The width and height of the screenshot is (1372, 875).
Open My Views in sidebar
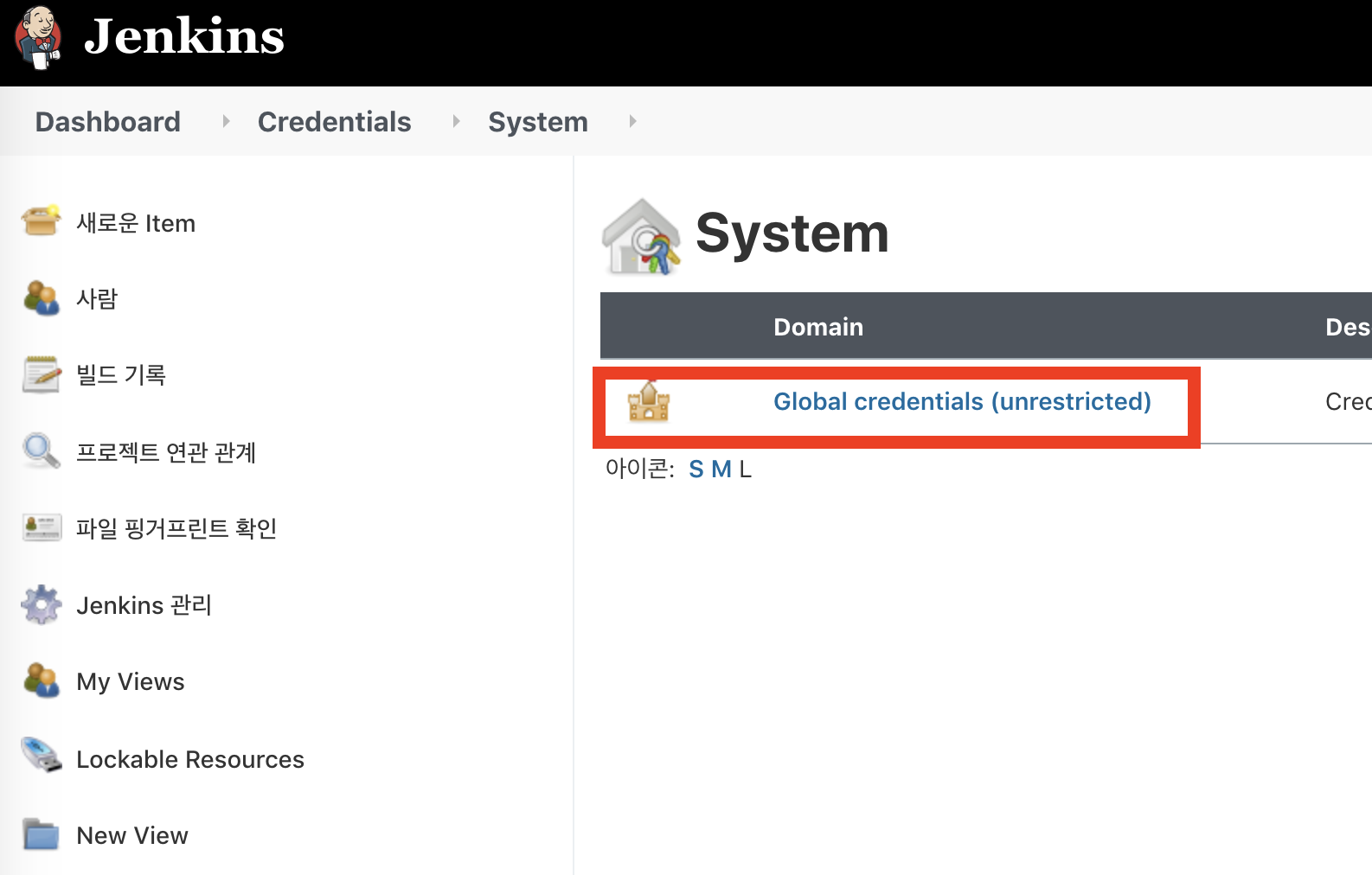tap(131, 681)
